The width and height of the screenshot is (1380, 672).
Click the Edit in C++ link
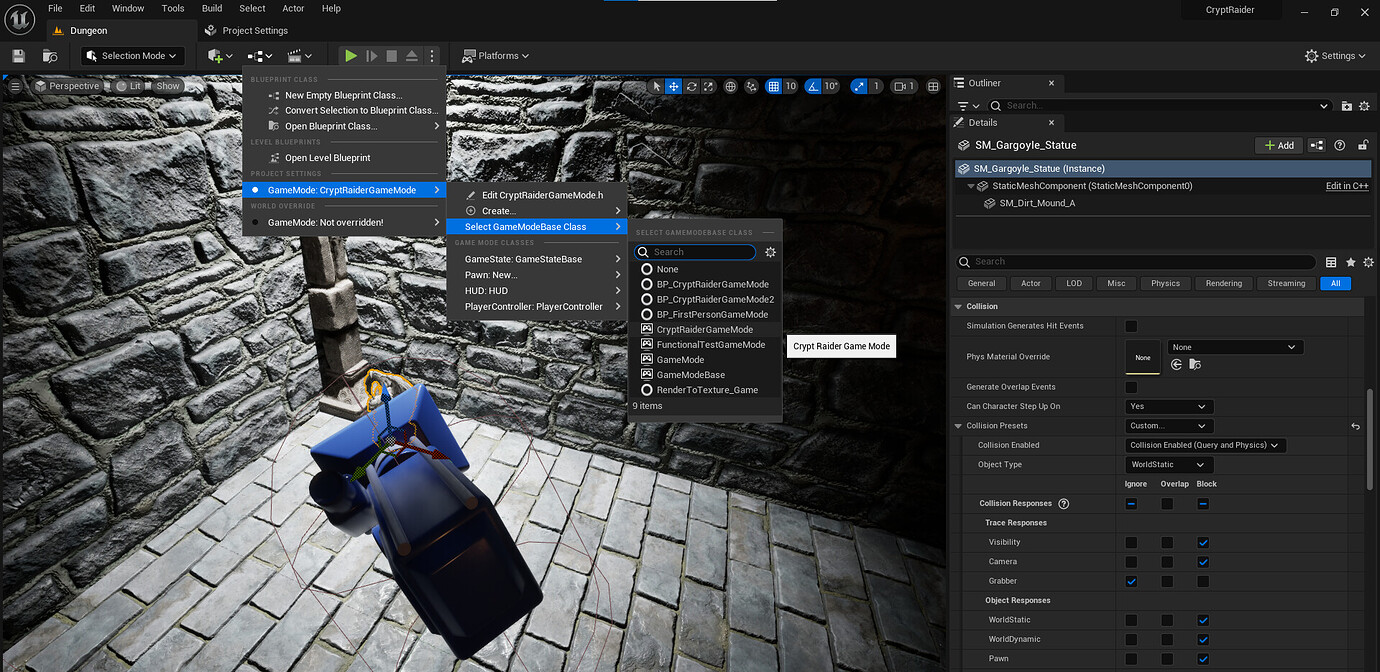[1346, 186]
